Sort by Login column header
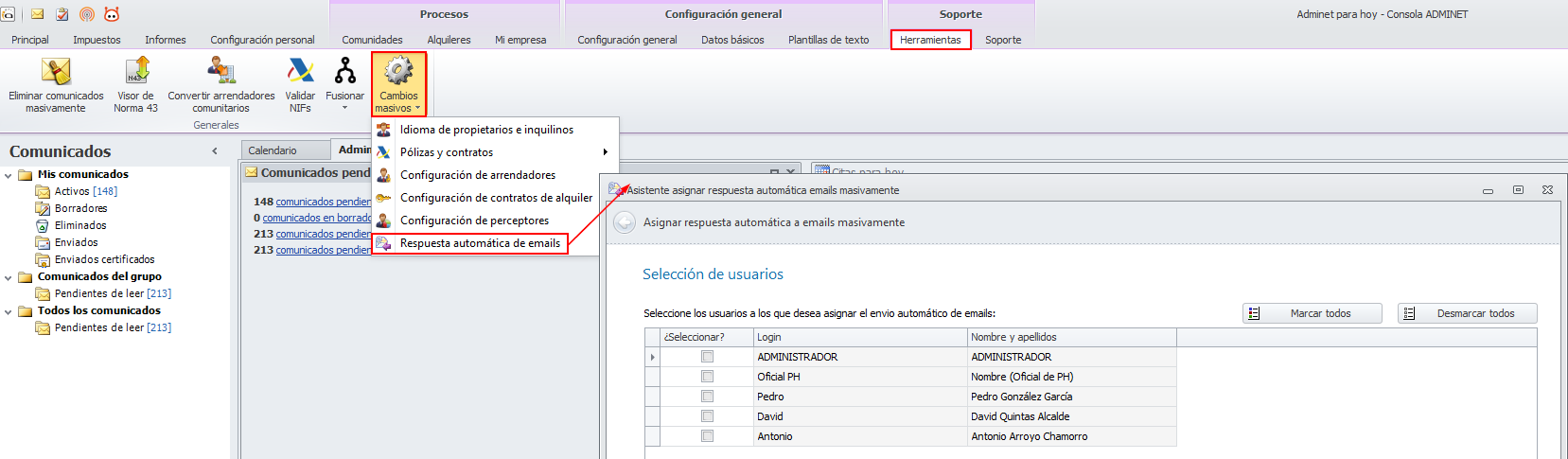 coord(860,337)
